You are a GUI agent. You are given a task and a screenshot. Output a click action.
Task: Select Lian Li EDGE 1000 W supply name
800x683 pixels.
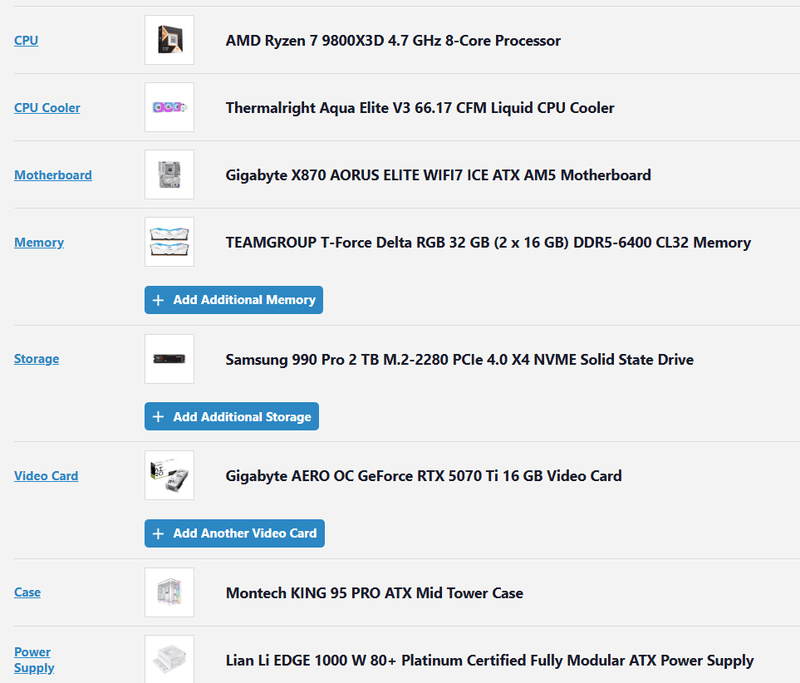point(490,661)
